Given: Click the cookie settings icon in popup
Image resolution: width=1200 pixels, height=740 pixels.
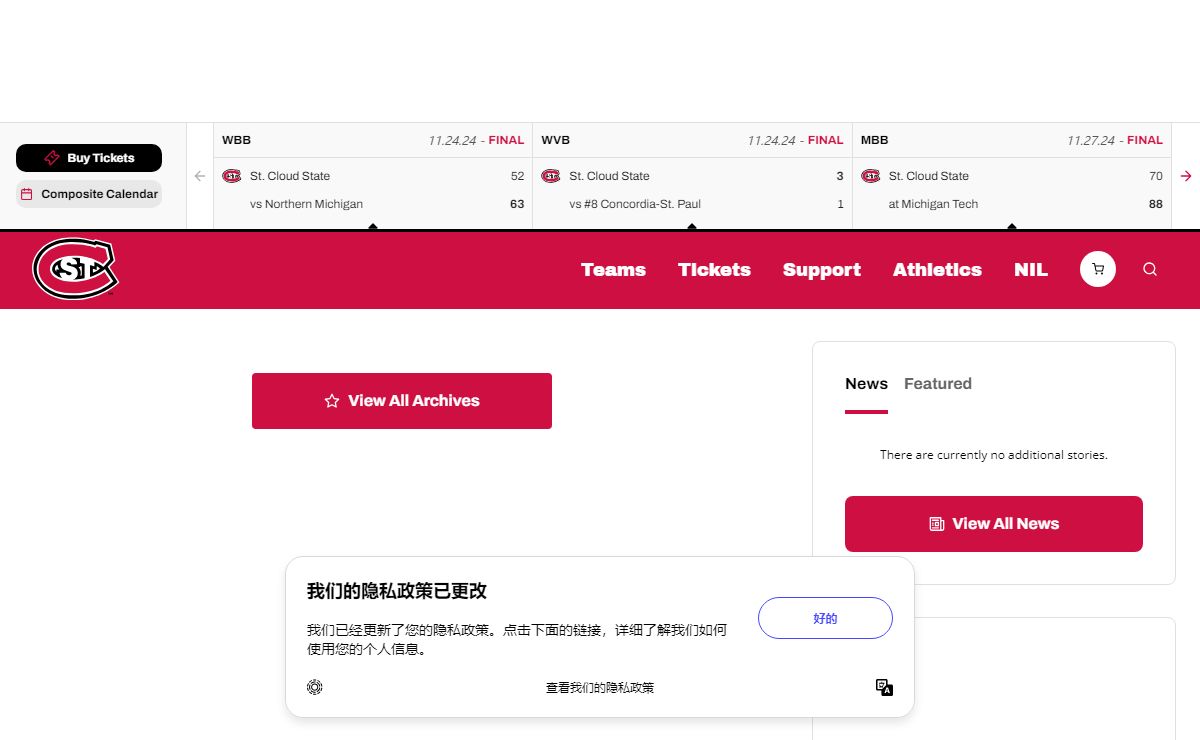Looking at the screenshot, I should pos(315,687).
